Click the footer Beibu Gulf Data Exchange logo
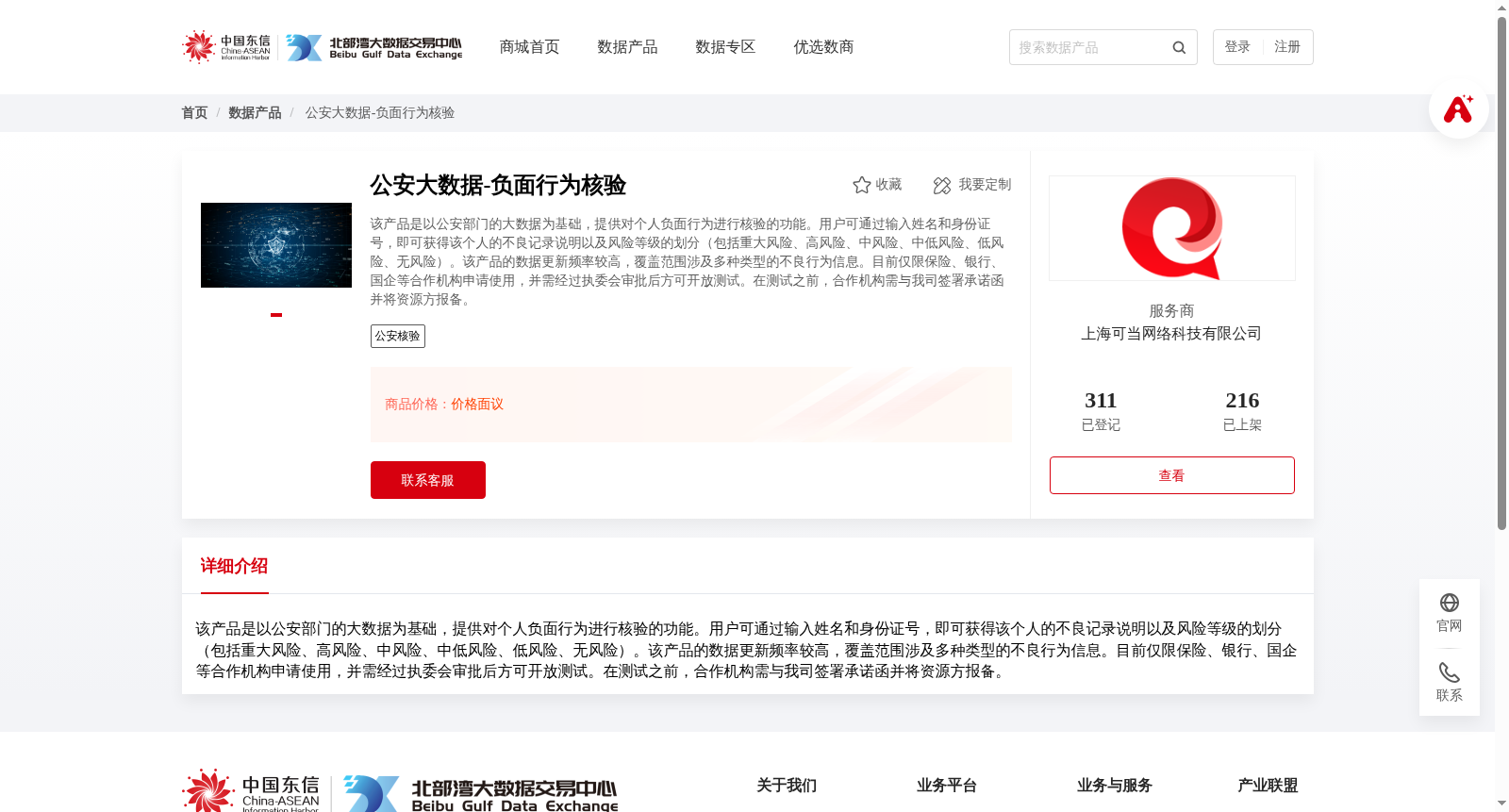 481,794
